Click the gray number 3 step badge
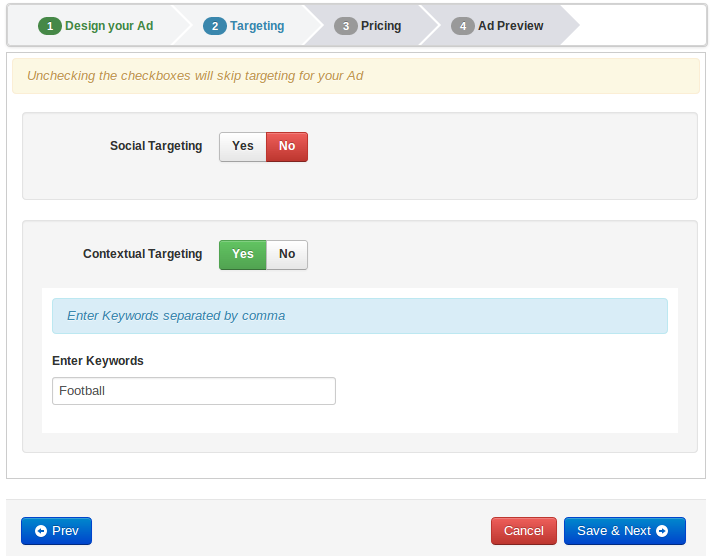The width and height of the screenshot is (710, 556). 345,26
